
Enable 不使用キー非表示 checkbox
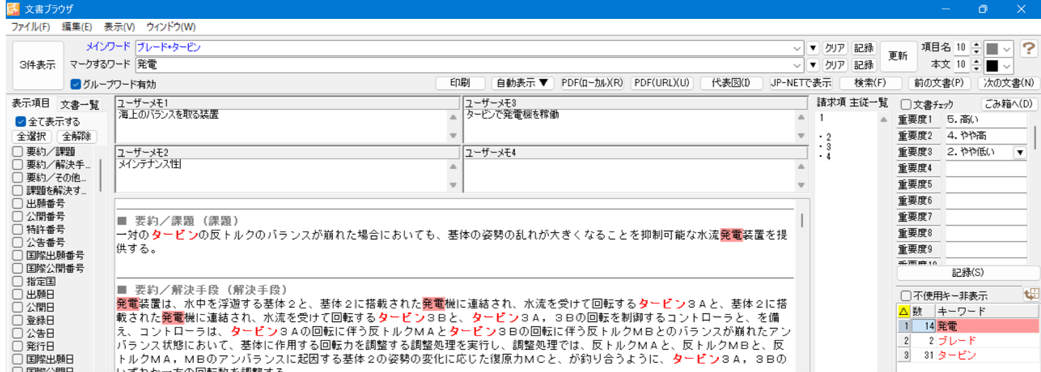905,295
